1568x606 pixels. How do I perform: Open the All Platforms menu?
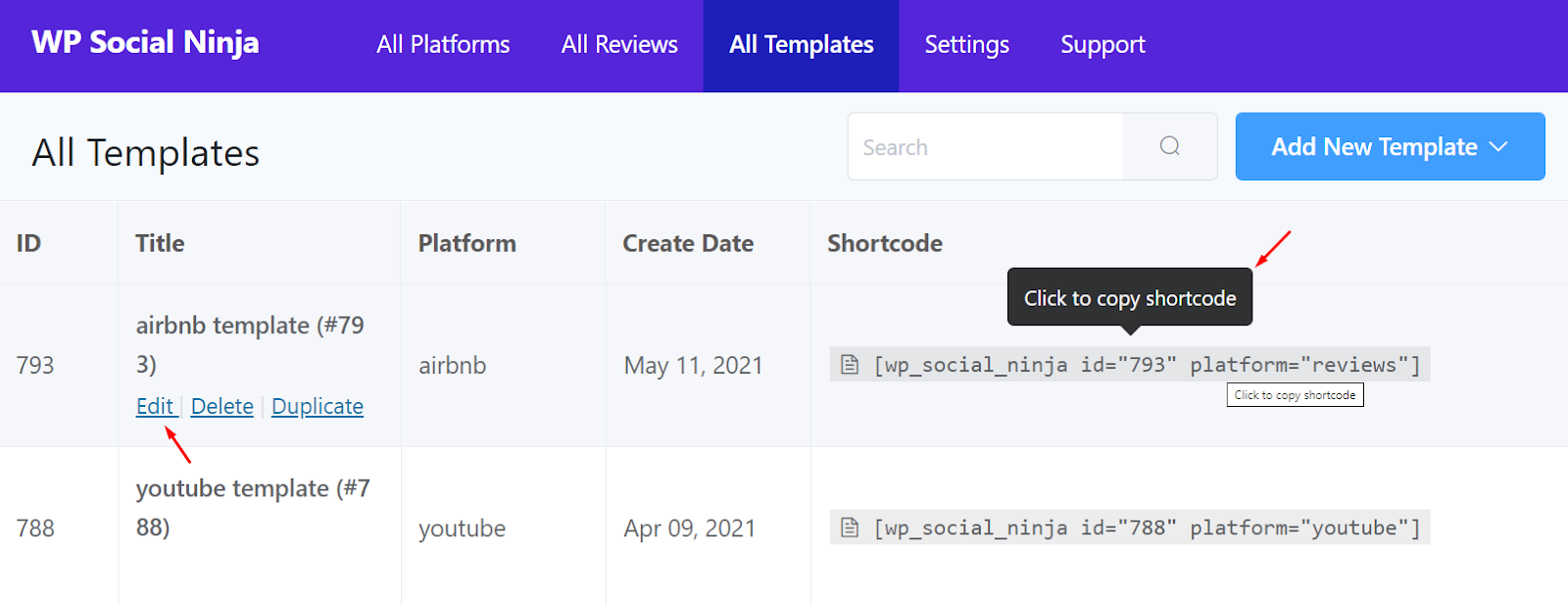point(443,45)
